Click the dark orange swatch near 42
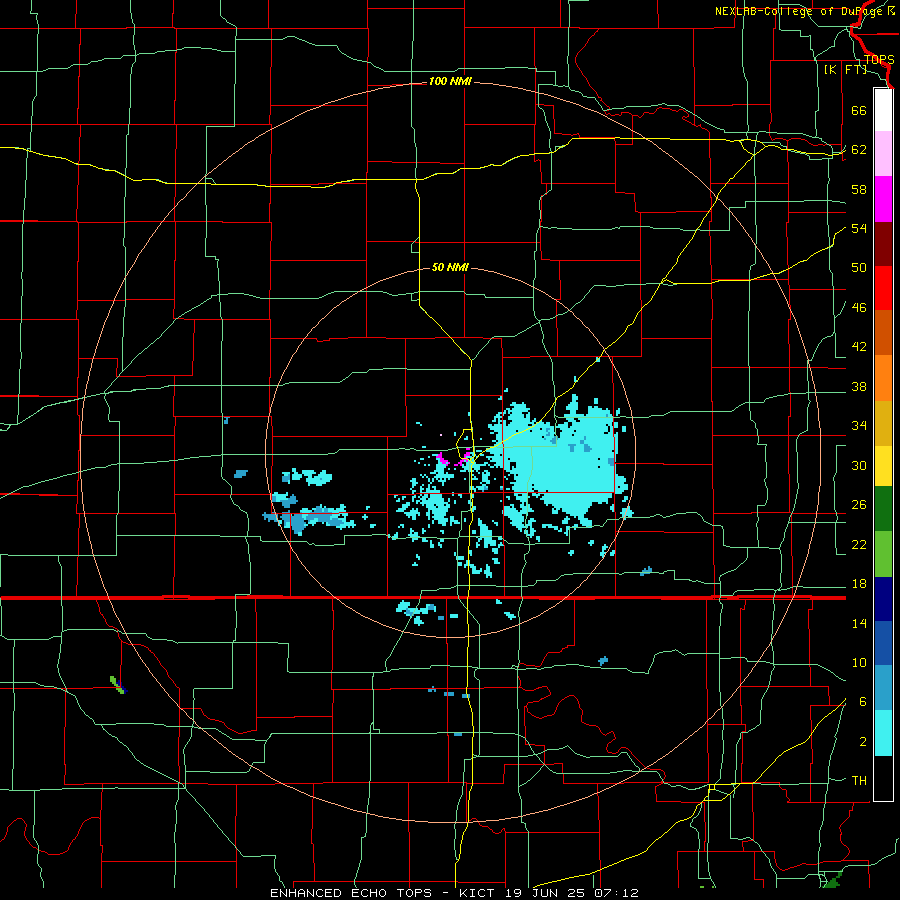 click(883, 333)
